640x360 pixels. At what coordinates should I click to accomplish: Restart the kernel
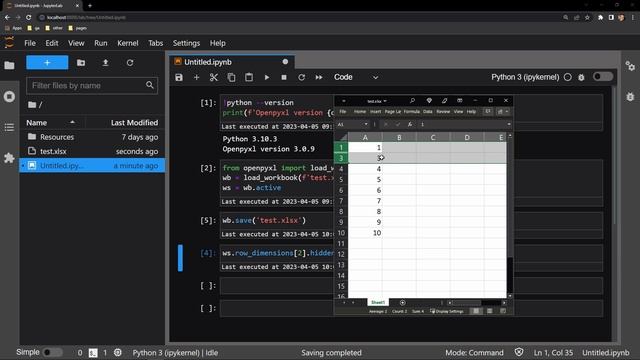pos(301,77)
